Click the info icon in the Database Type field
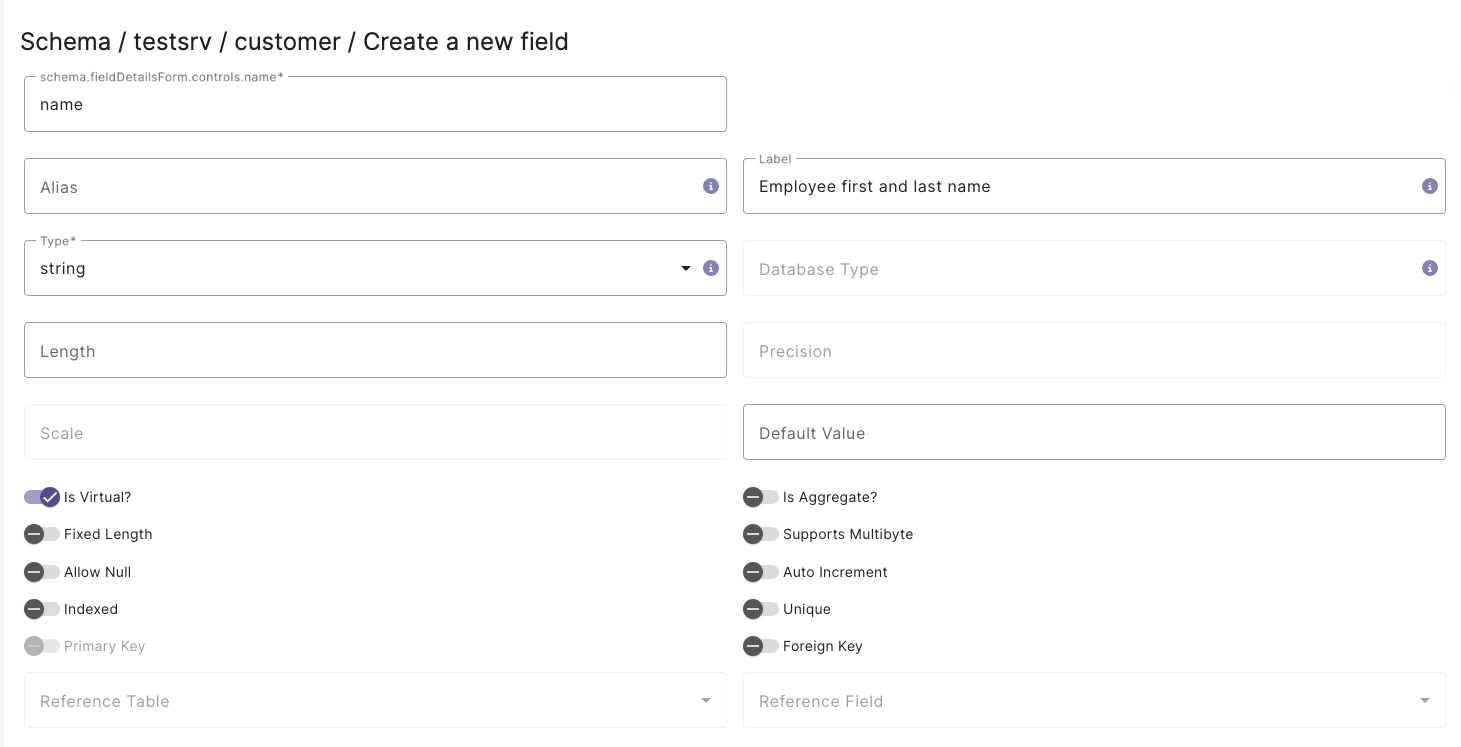This screenshot has height=747, width=1461. tap(1429, 268)
